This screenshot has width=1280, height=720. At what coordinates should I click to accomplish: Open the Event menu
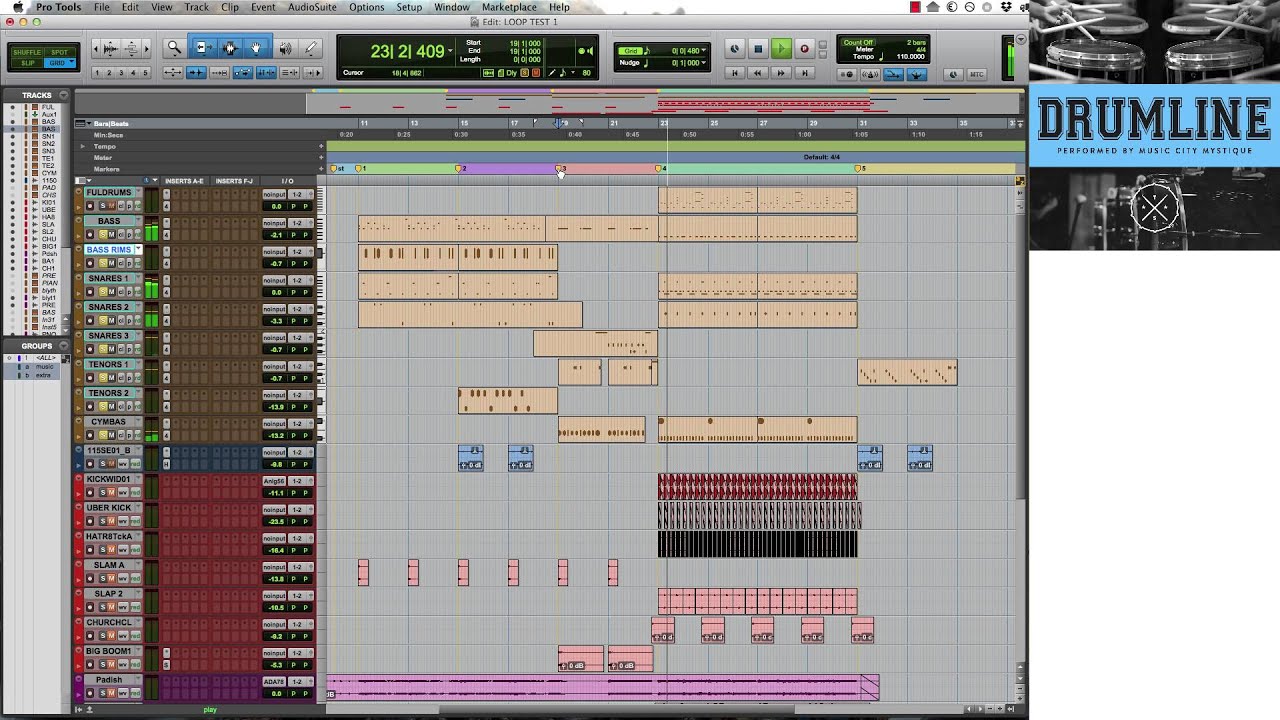tap(263, 7)
